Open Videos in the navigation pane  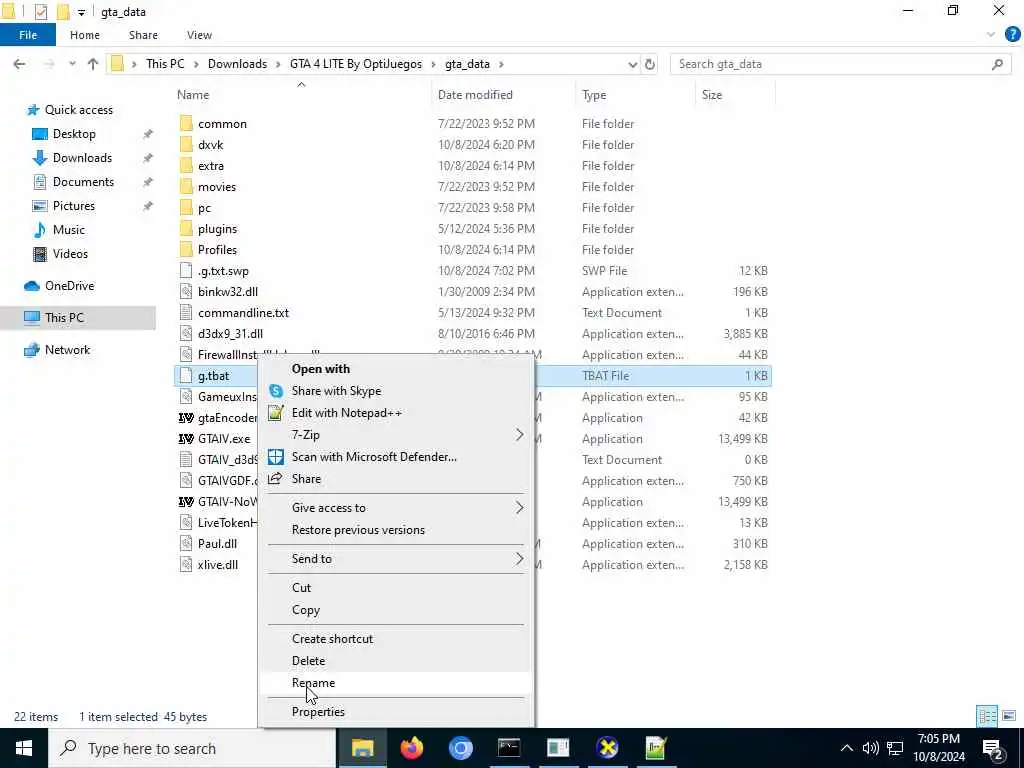pyautogui.click(x=70, y=254)
